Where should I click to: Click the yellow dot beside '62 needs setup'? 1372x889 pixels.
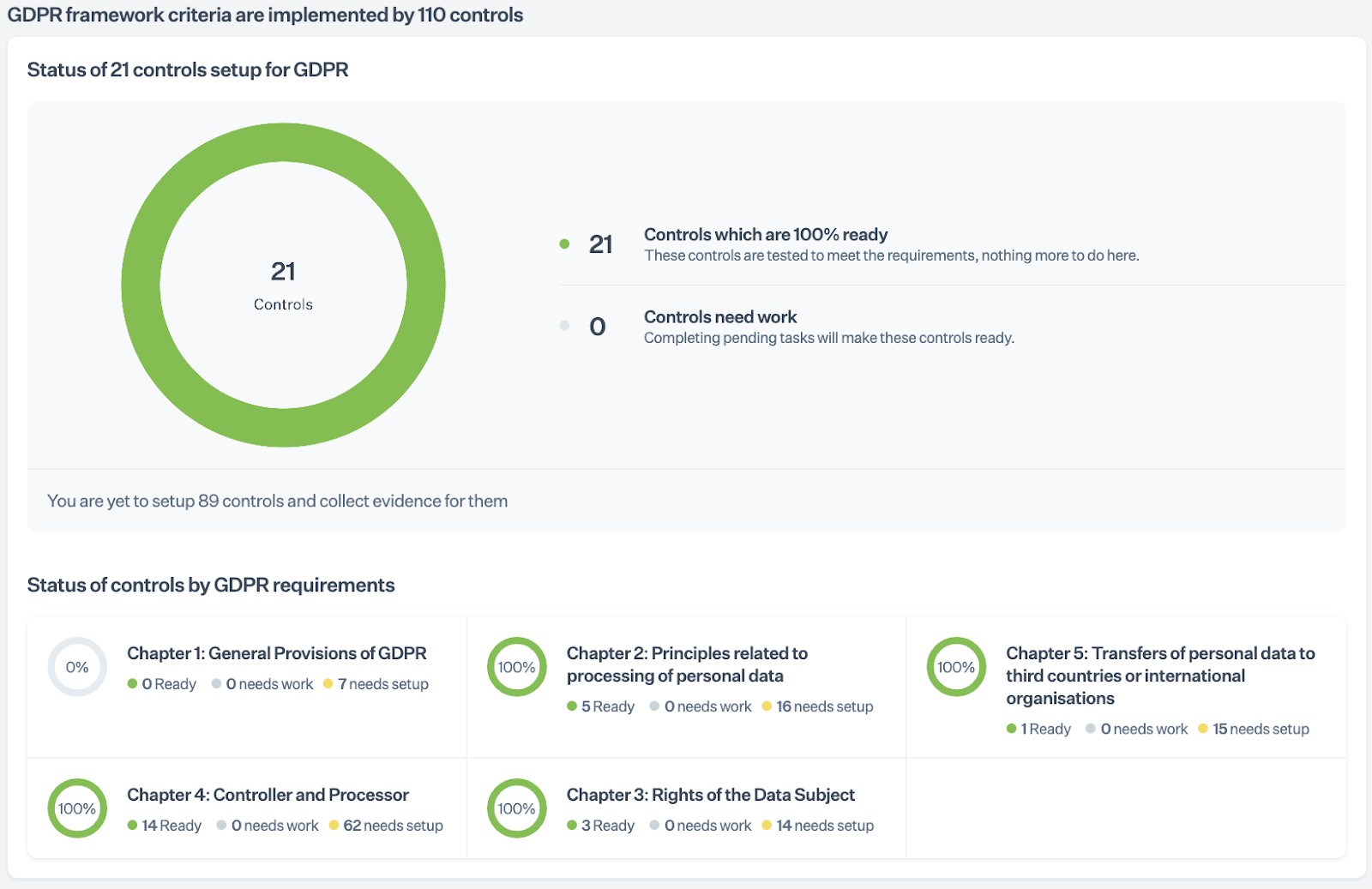[x=334, y=825]
